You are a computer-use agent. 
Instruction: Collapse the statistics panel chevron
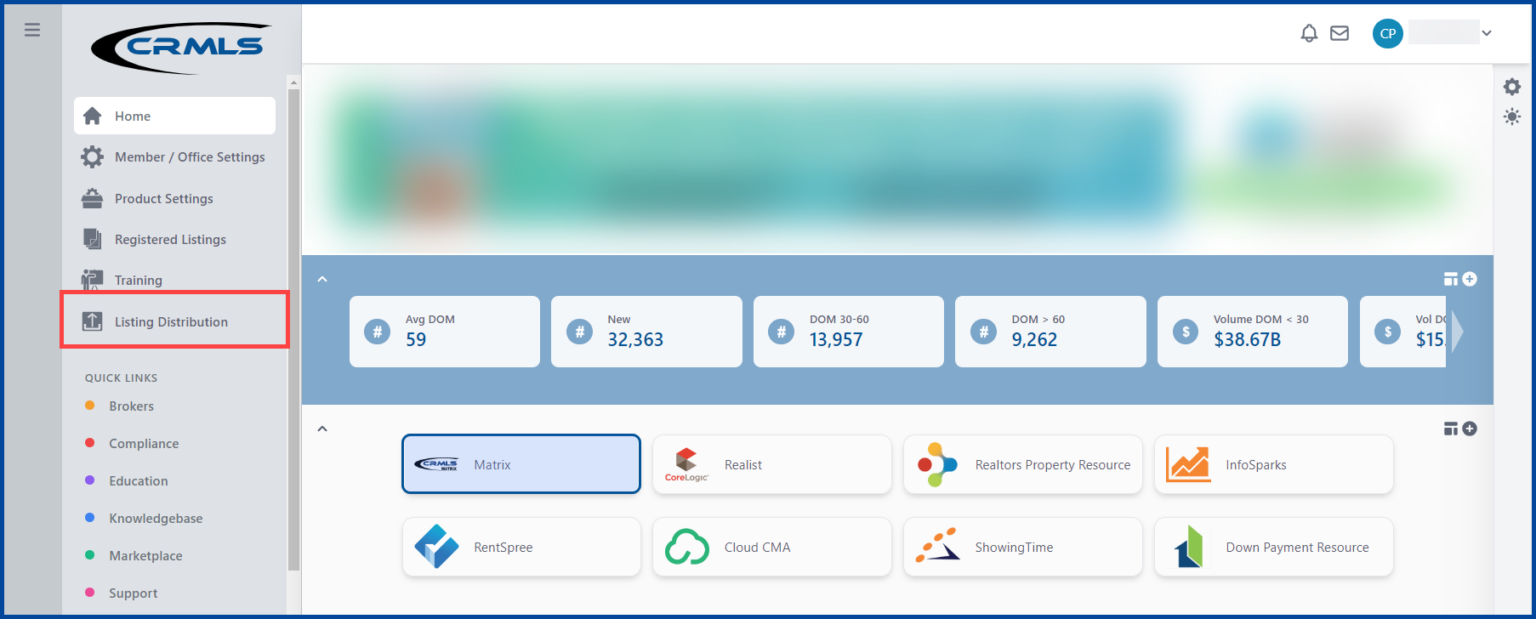pyautogui.click(x=322, y=279)
